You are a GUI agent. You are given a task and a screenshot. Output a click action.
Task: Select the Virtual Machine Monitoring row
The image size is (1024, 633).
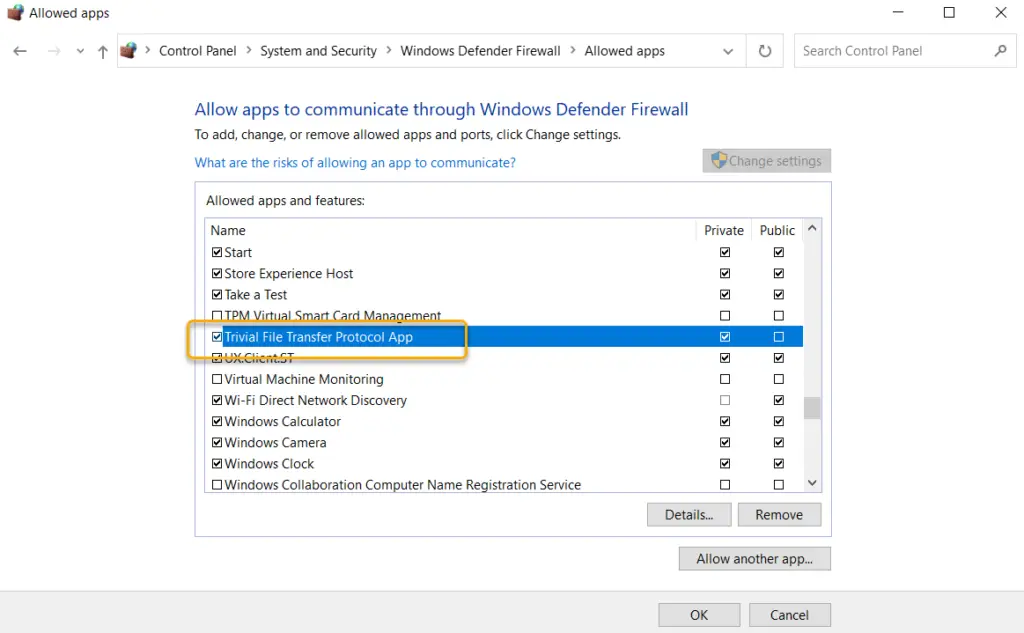pos(504,379)
